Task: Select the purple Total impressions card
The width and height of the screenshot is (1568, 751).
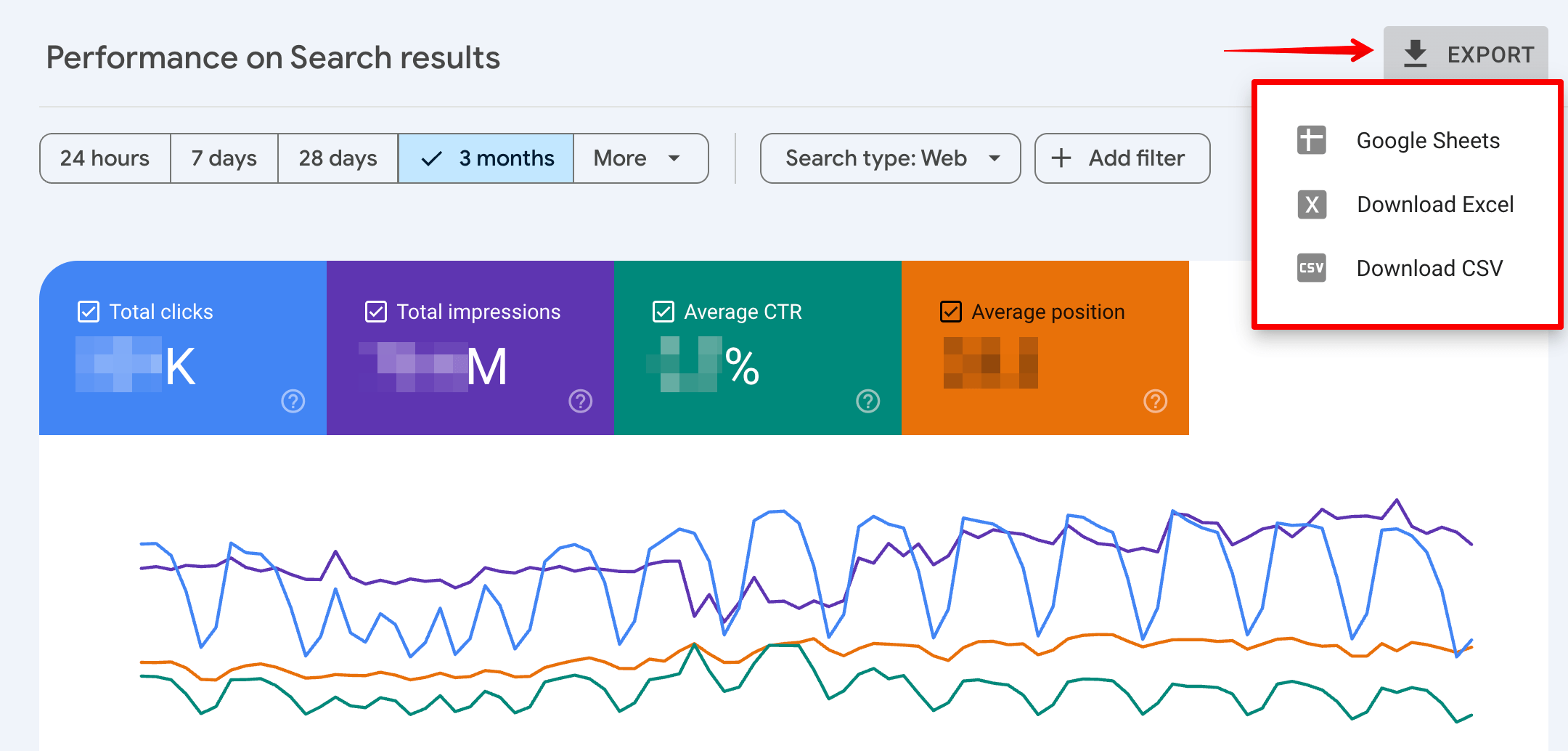Action: coord(469,349)
